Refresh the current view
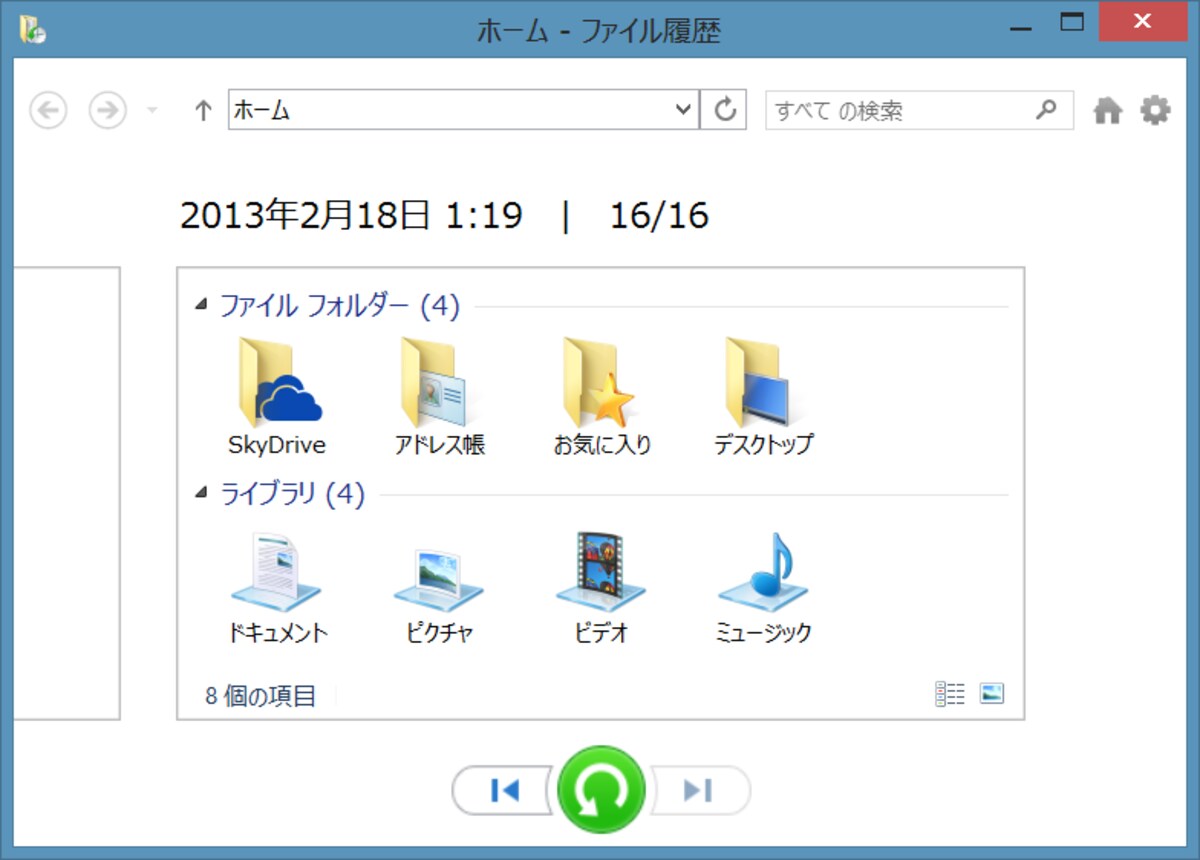This screenshot has height=860, width=1200. (x=723, y=110)
